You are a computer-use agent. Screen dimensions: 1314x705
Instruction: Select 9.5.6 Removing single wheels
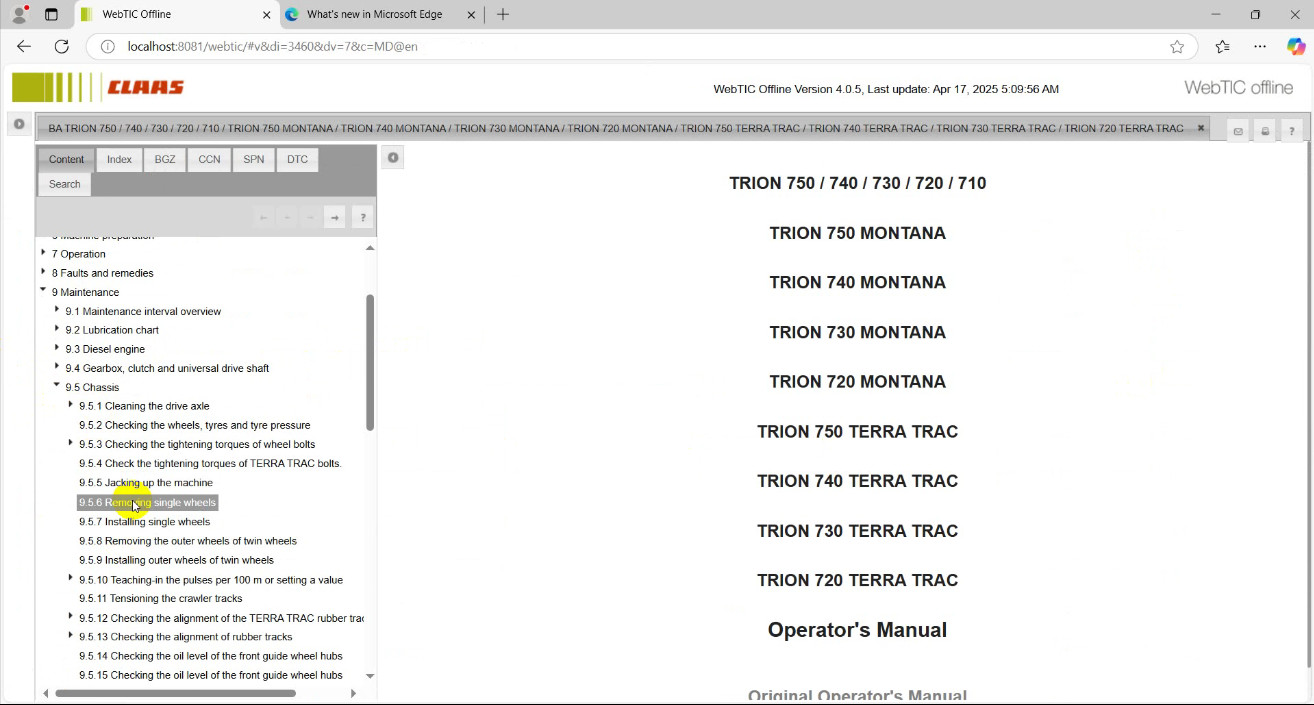pos(148,502)
